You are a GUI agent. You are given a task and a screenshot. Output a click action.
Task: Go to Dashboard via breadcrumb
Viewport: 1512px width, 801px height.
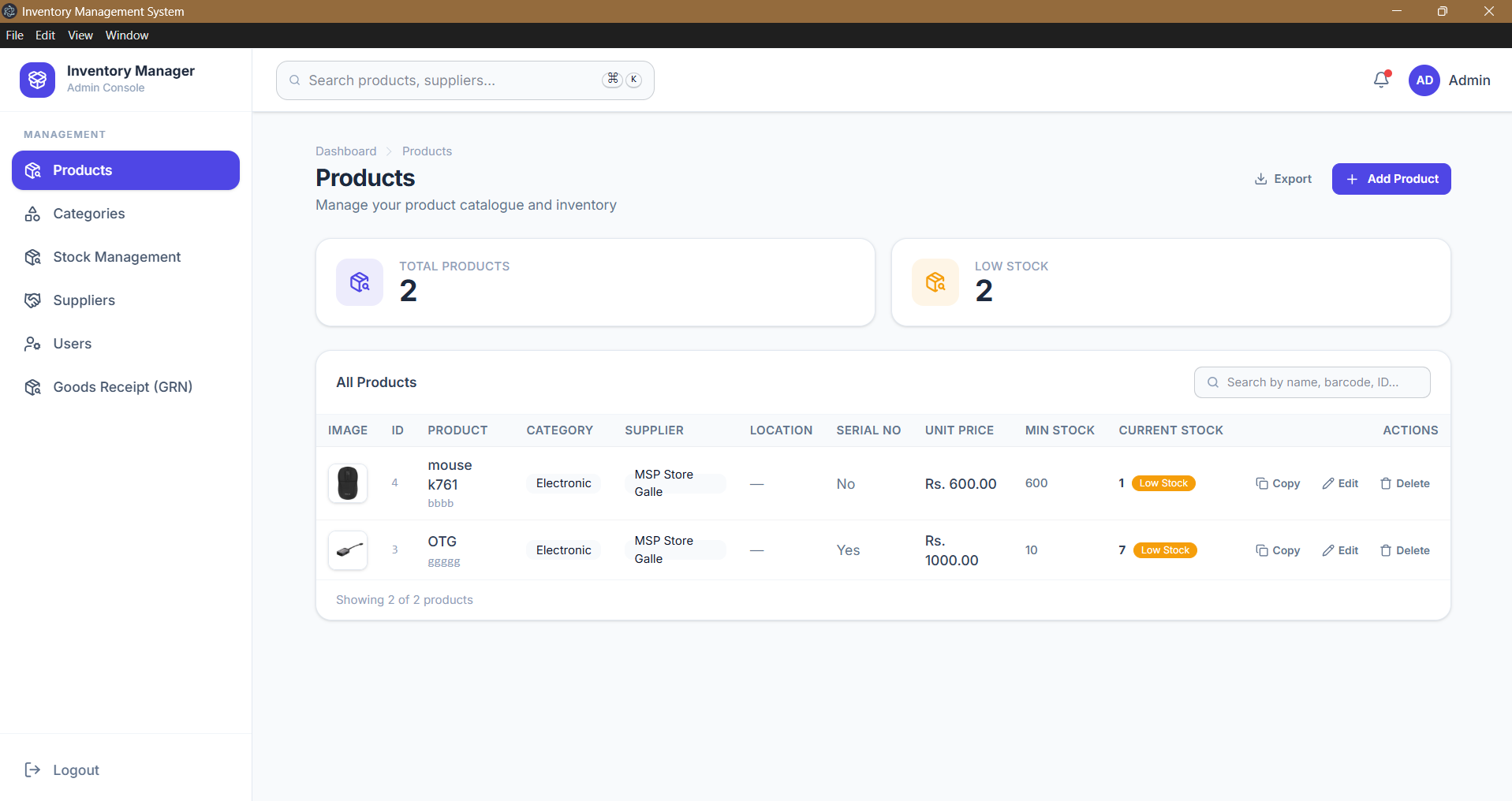click(x=346, y=151)
